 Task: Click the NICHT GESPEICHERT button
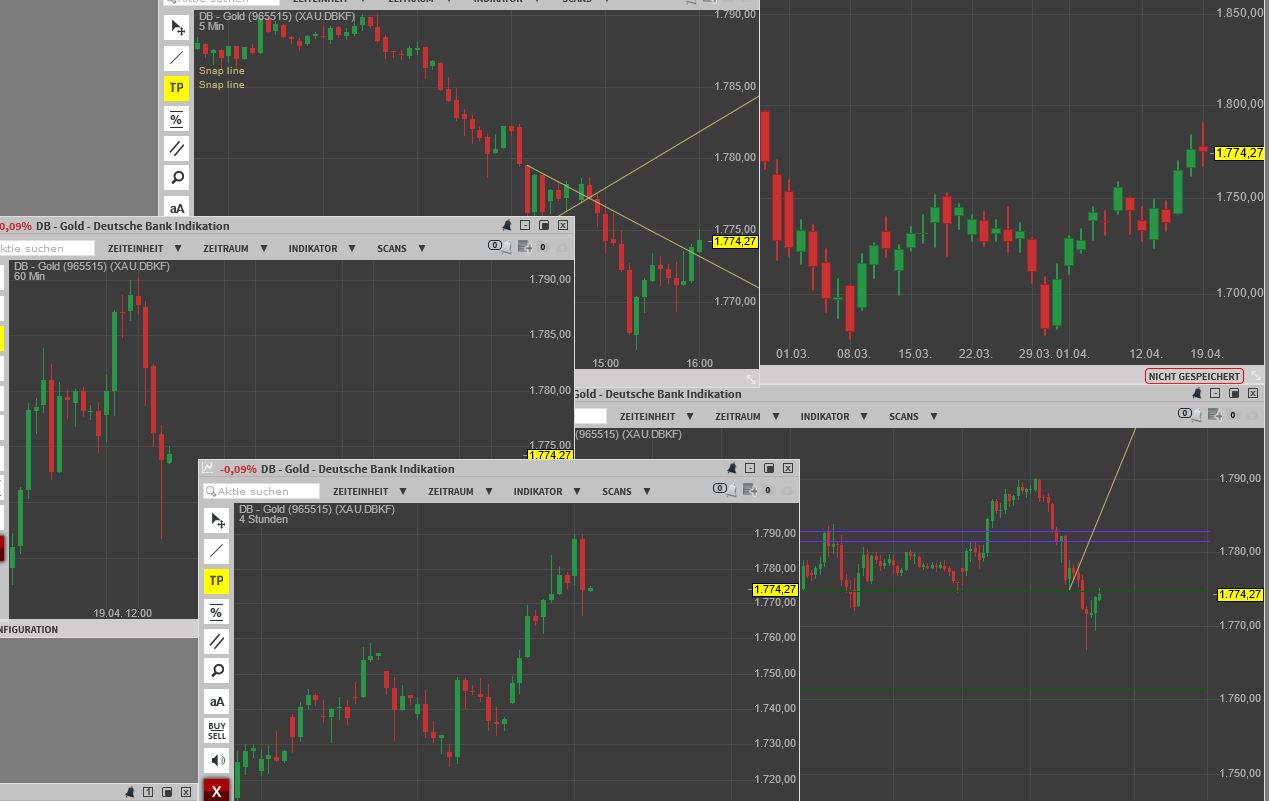pyautogui.click(x=1194, y=376)
